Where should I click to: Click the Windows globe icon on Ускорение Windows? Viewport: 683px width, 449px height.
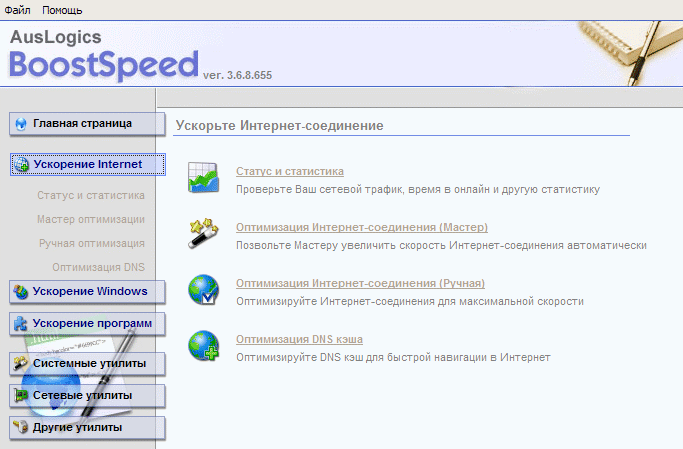coord(20,292)
